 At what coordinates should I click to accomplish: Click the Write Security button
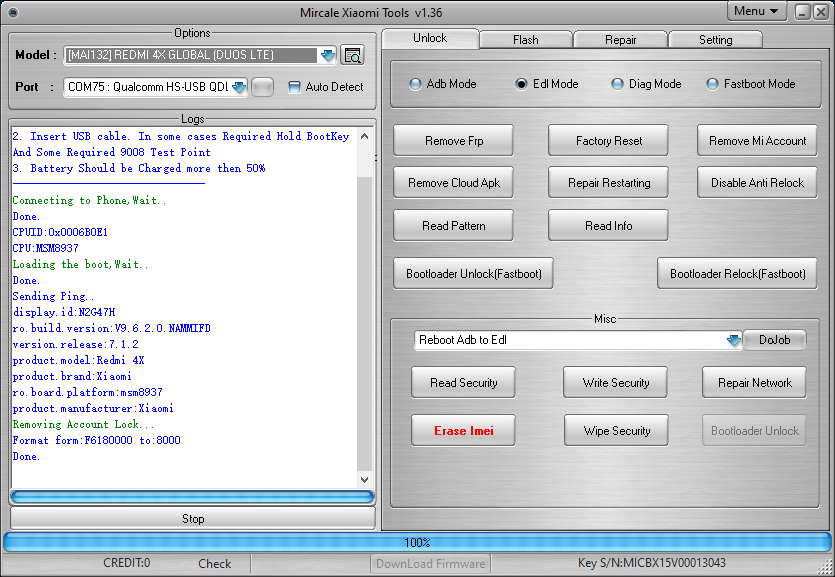pos(616,383)
